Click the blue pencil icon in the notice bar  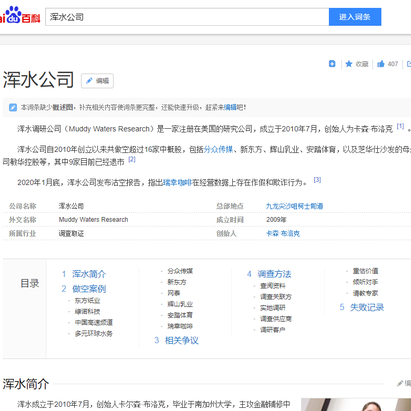pyautogui.click(x=13, y=107)
